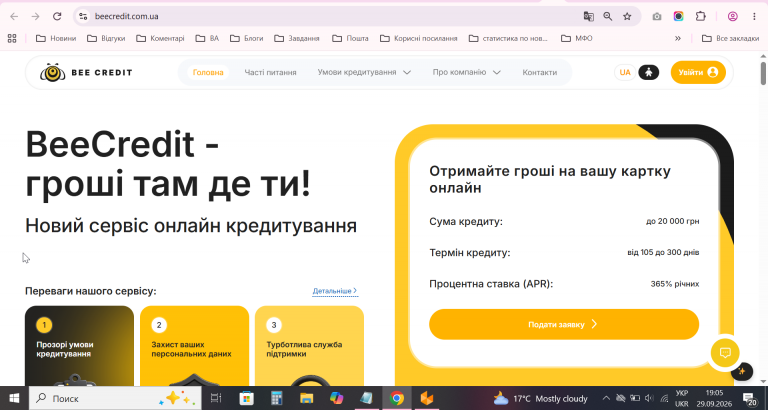Open the Відгуки bookmarks folder
The width and height of the screenshot is (768, 410).
click(106, 38)
